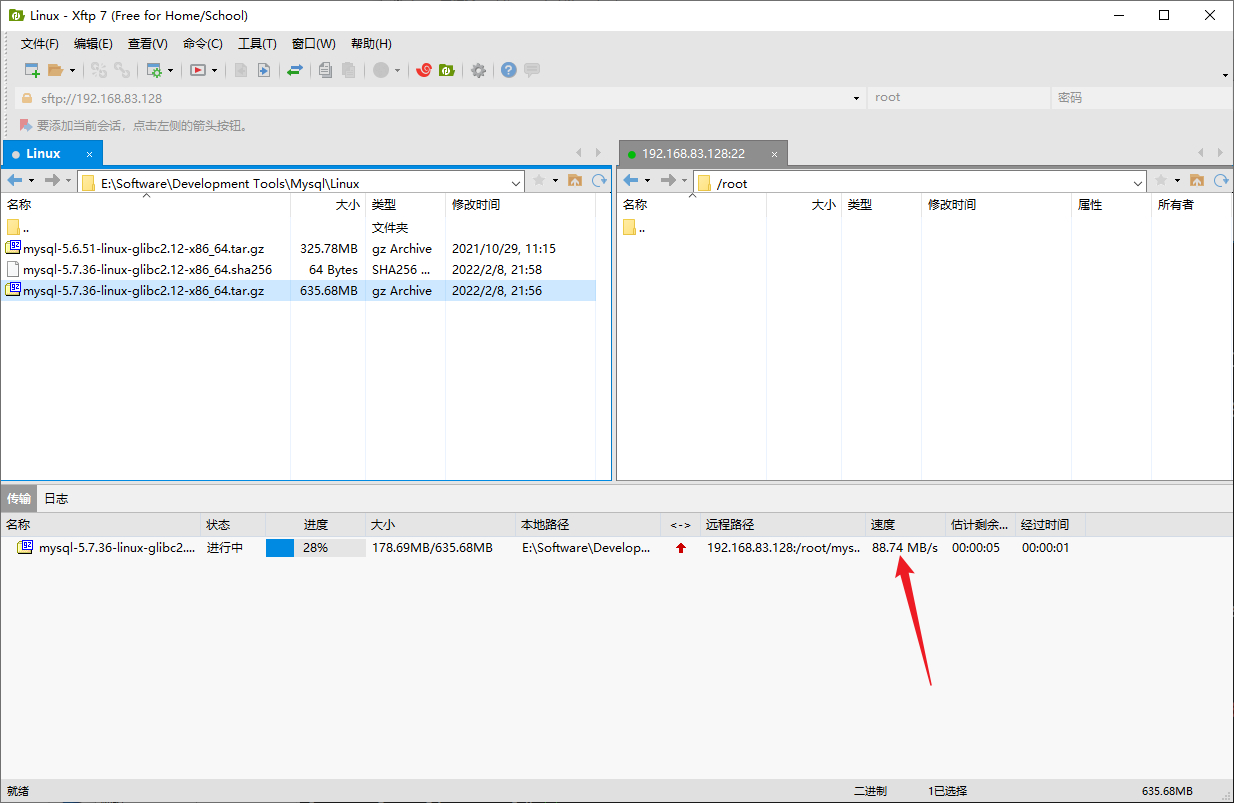Click the toolbar copy icon
The height and width of the screenshot is (803, 1234).
tap(324, 70)
